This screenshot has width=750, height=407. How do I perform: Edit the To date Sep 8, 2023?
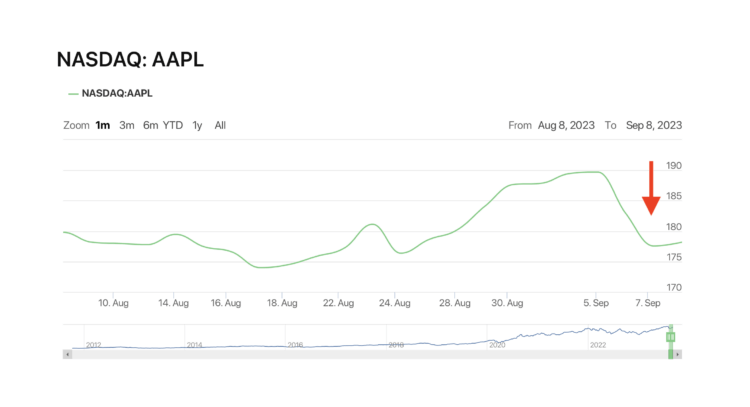[654, 125]
